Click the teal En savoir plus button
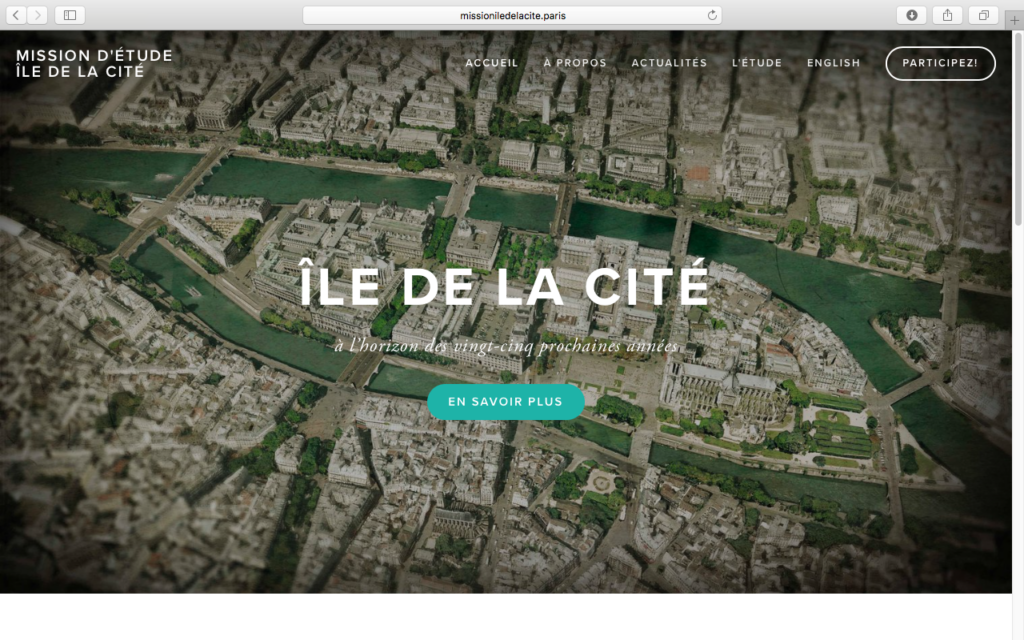The width and height of the screenshot is (1024, 640). coord(505,401)
